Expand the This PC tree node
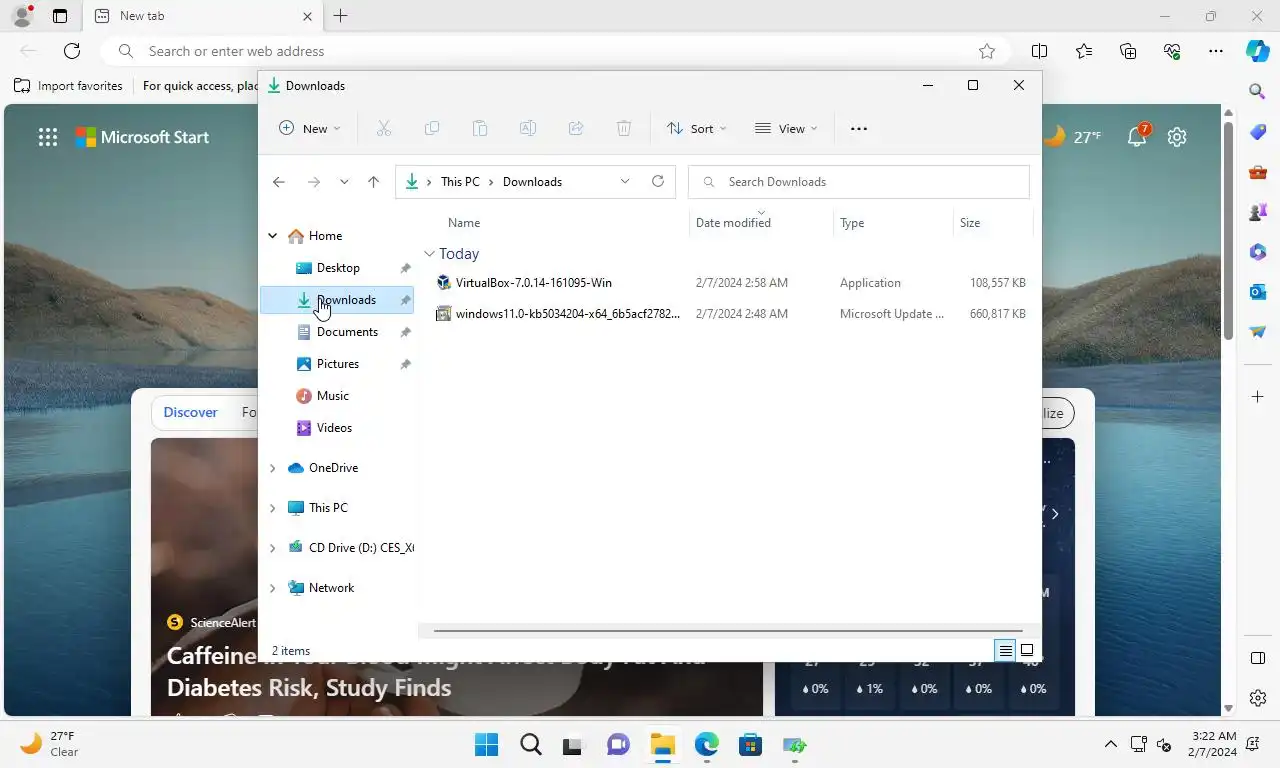This screenshot has height=768, width=1280. [x=272, y=508]
